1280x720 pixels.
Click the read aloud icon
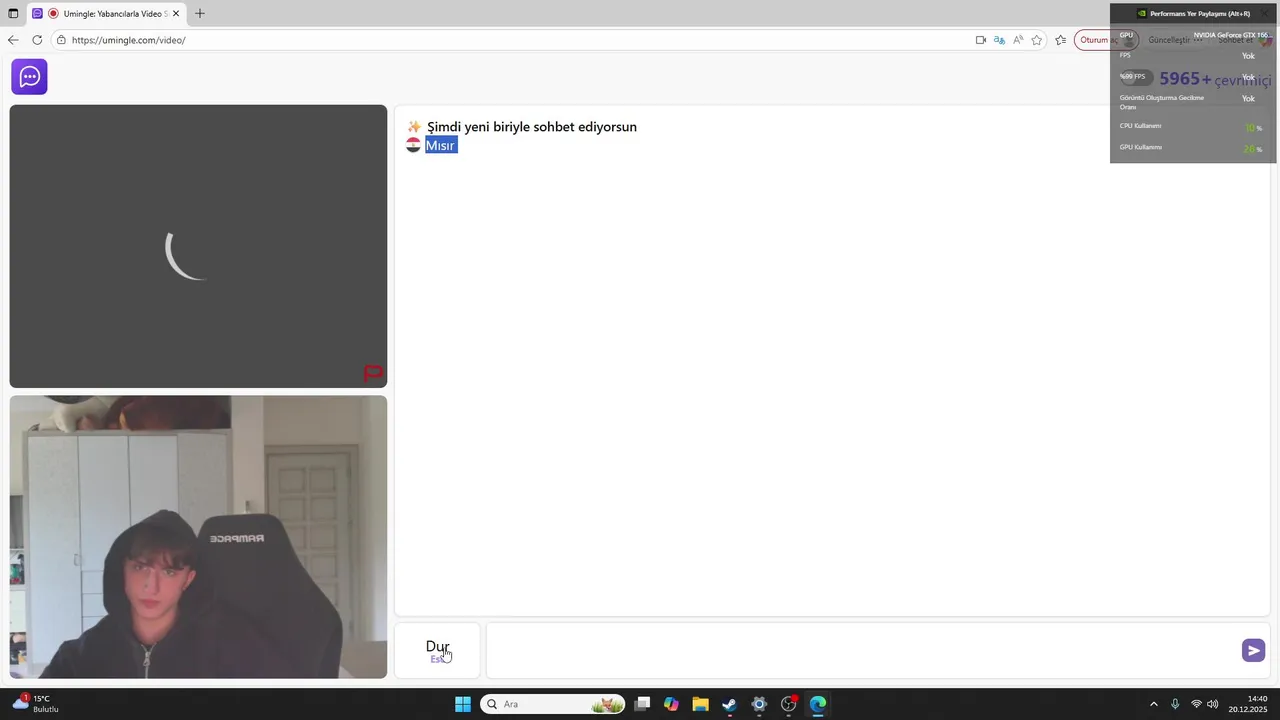1018,40
